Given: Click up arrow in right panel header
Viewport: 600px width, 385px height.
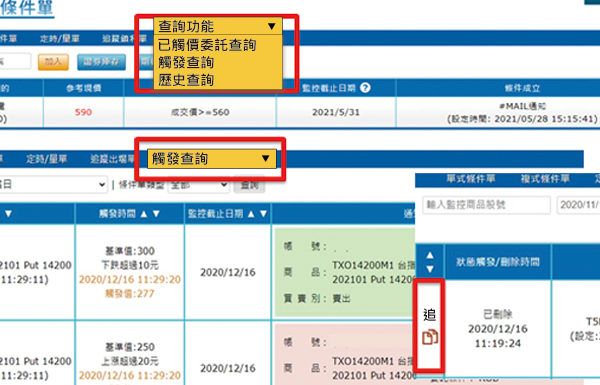Looking at the screenshot, I should pyautogui.click(x=430, y=255).
